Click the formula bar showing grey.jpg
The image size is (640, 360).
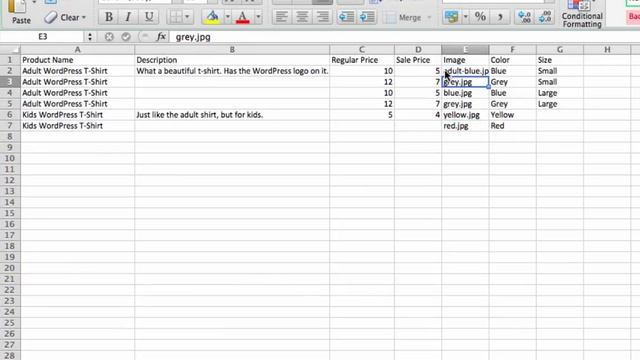[x=404, y=37]
